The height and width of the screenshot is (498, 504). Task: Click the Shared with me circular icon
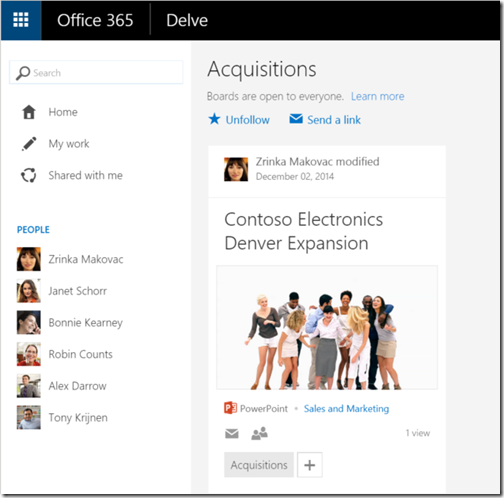tap(29, 175)
